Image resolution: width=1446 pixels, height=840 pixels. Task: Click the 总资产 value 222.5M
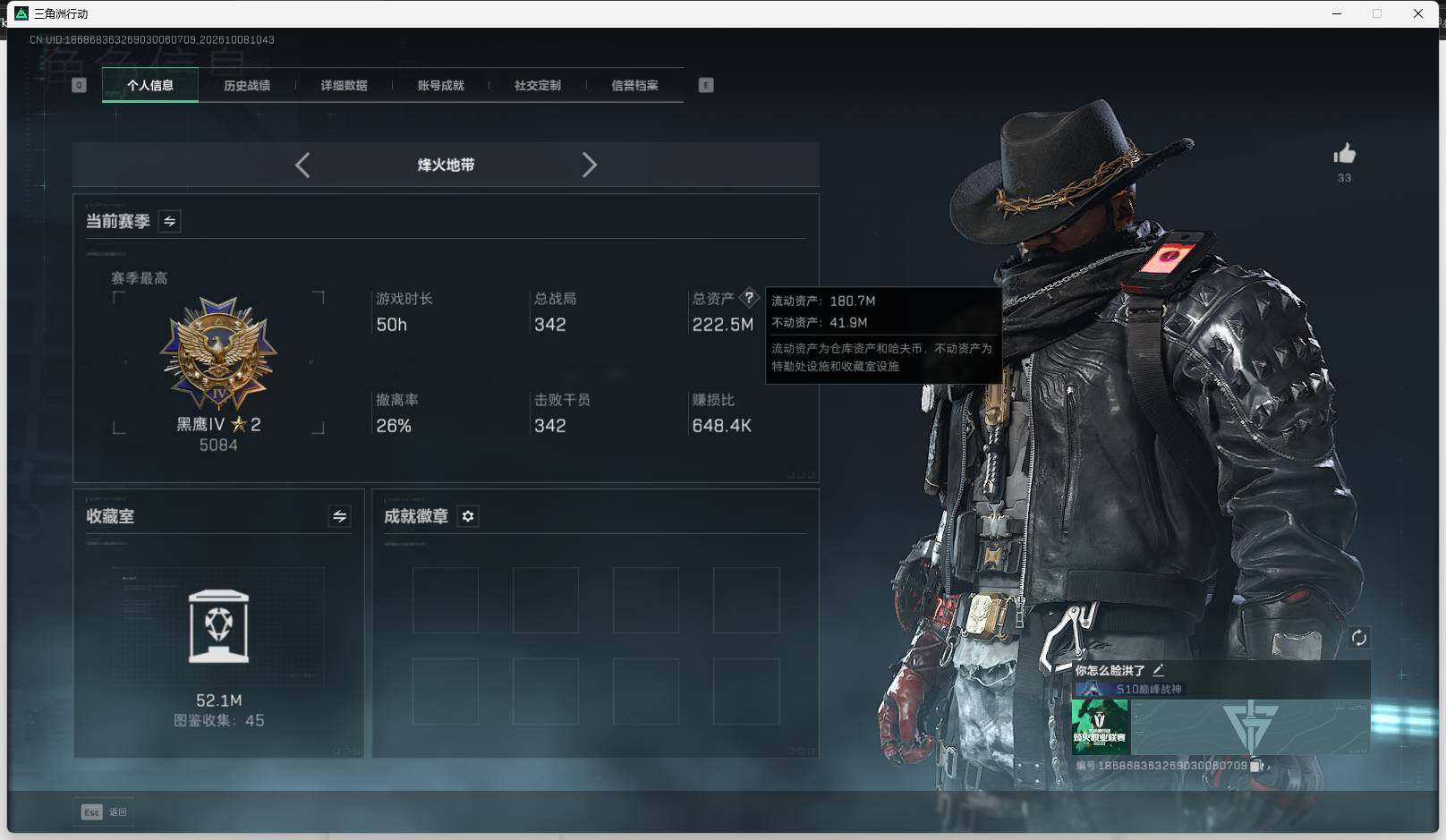(x=722, y=325)
